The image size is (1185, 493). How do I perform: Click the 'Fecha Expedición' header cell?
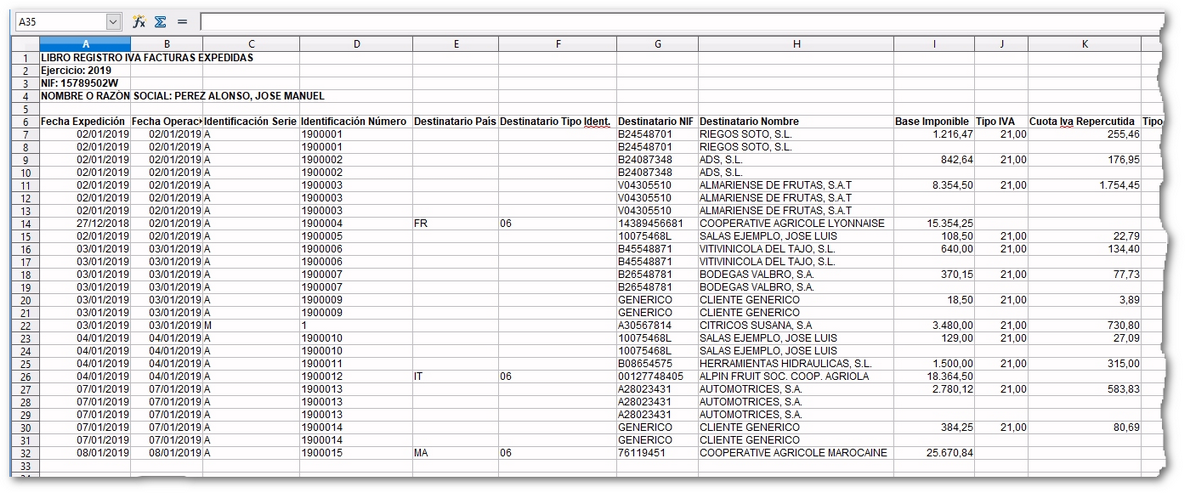coord(85,122)
